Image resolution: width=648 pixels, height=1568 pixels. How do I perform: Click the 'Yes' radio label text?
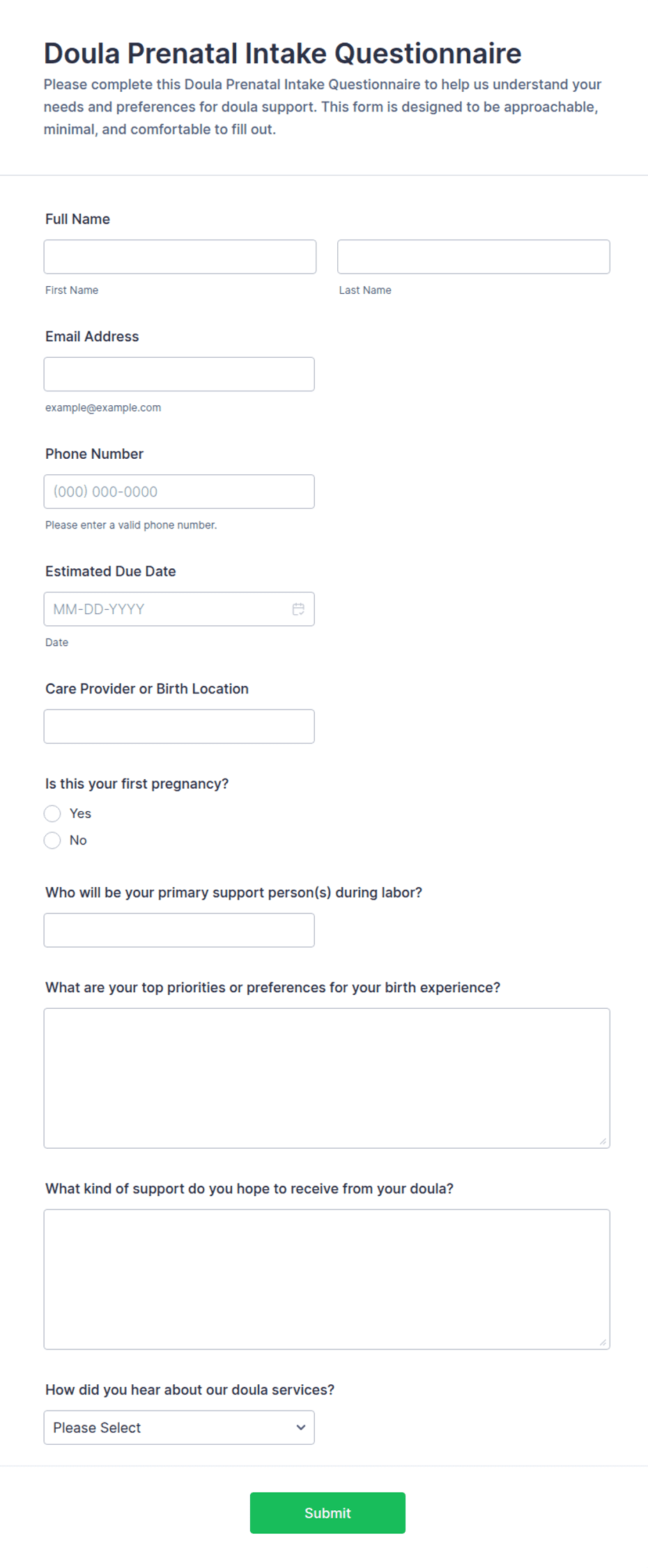pyautogui.click(x=80, y=813)
